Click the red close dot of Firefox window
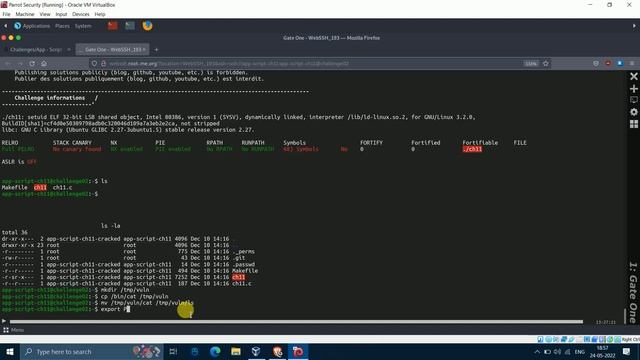Image resolution: width=640 pixels, height=360 pixels. point(4,38)
